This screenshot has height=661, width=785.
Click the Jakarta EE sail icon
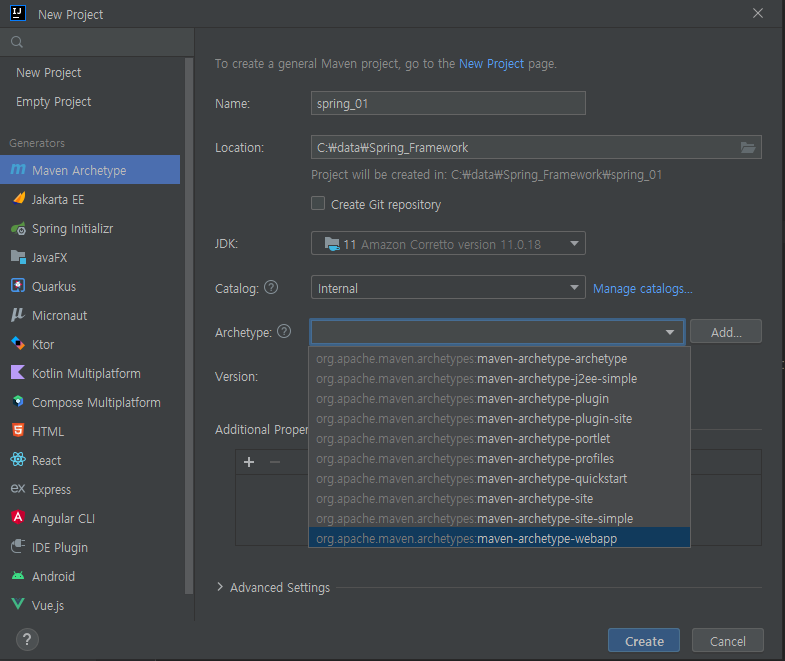[19, 198]
